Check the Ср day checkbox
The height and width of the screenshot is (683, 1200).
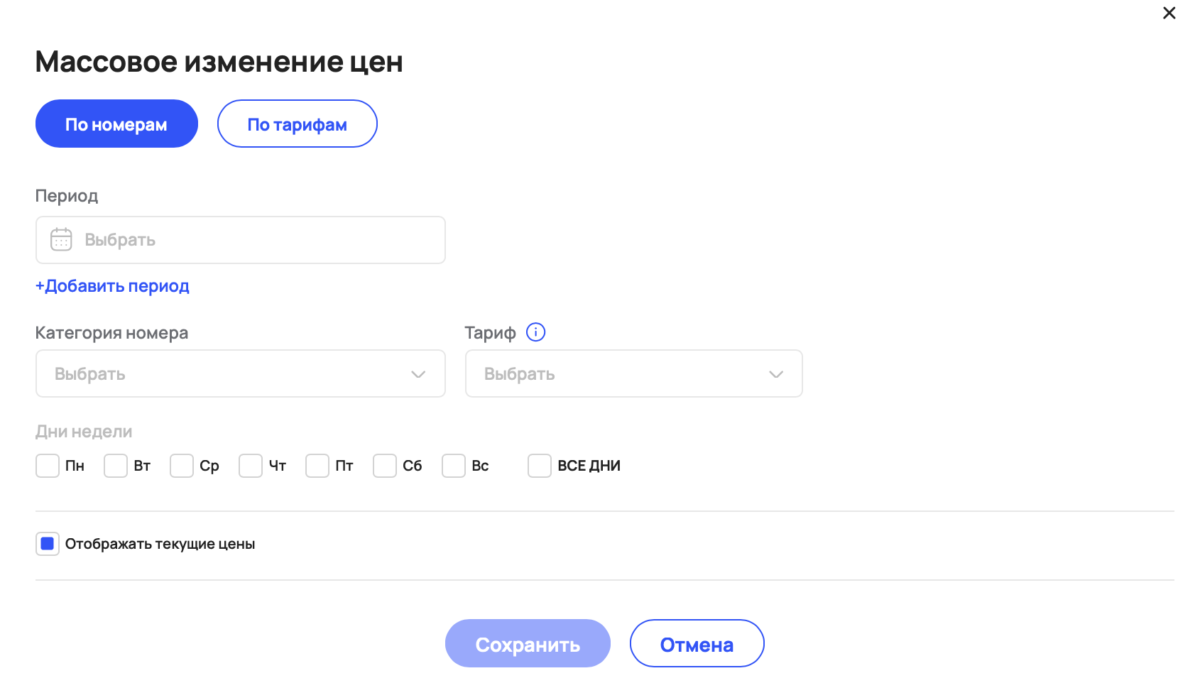point(182,465)
